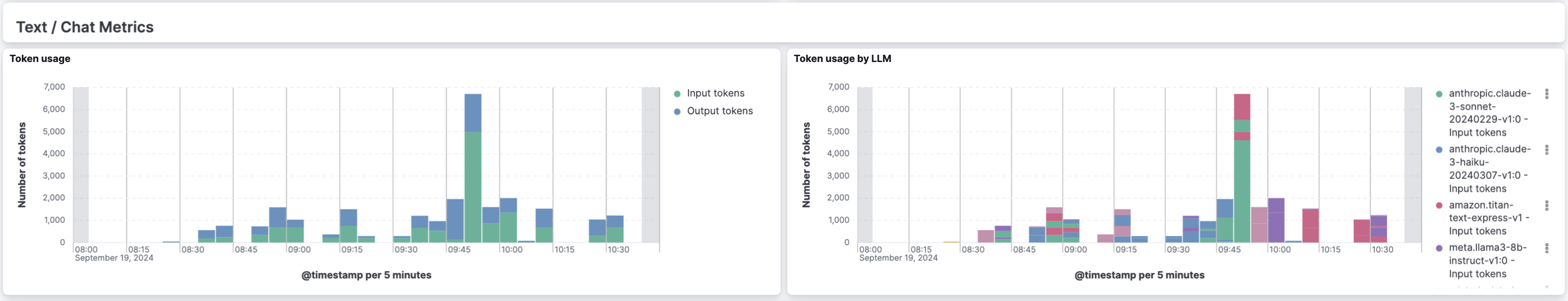Screen dimensions: 1568x301
Task: Click the Token usage by LLM panel title
Action: (x=842, y=58)
